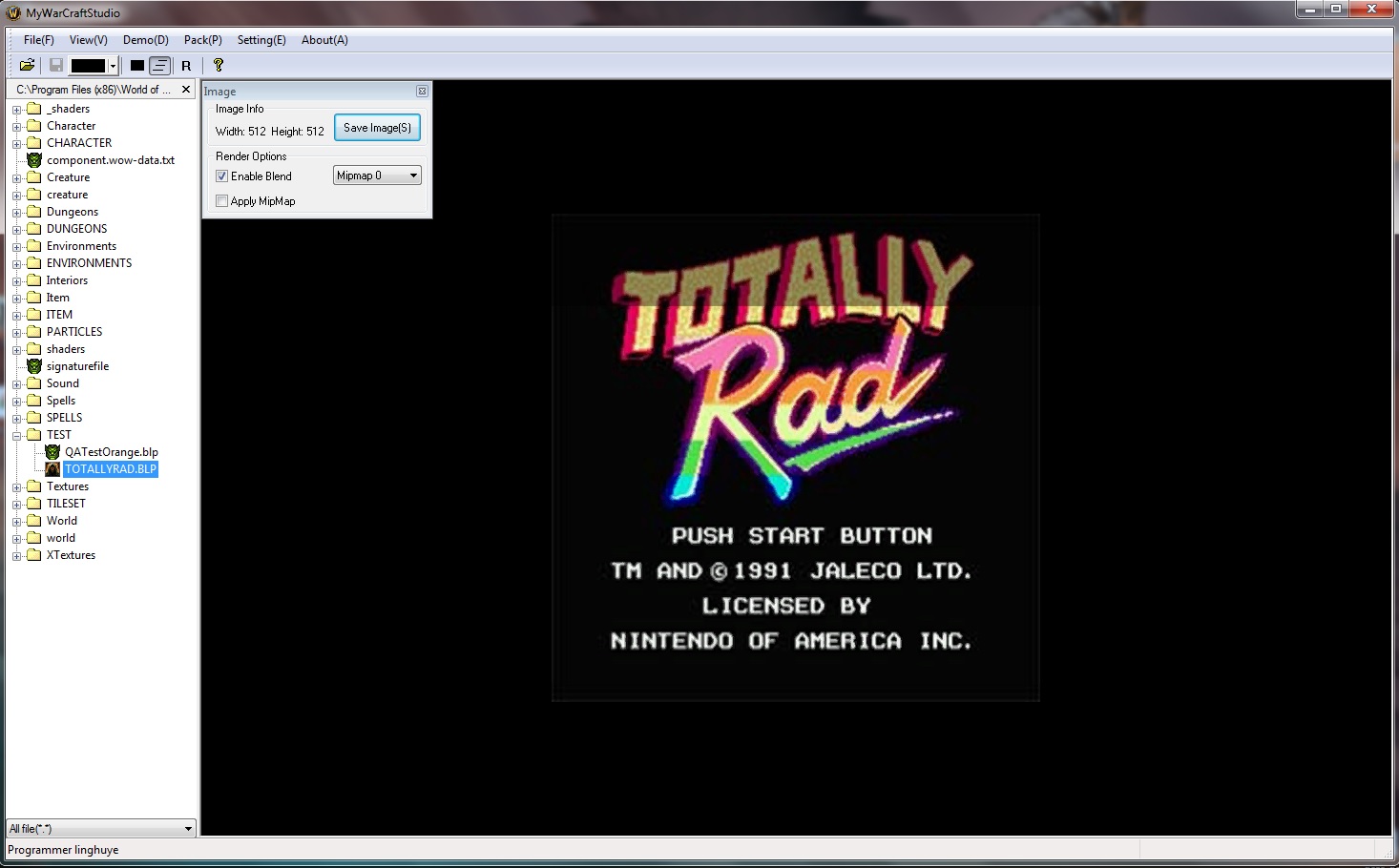Click the SPELLS uppercase folder icon
The height and width of the screenshot is (868, 1399).
[34, 418]
